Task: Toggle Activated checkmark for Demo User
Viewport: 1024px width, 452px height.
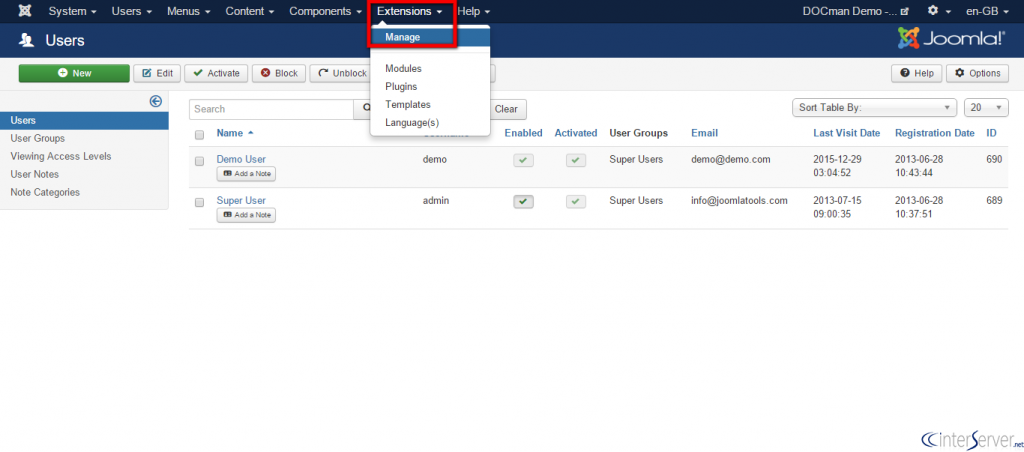Action: [575, 160]
